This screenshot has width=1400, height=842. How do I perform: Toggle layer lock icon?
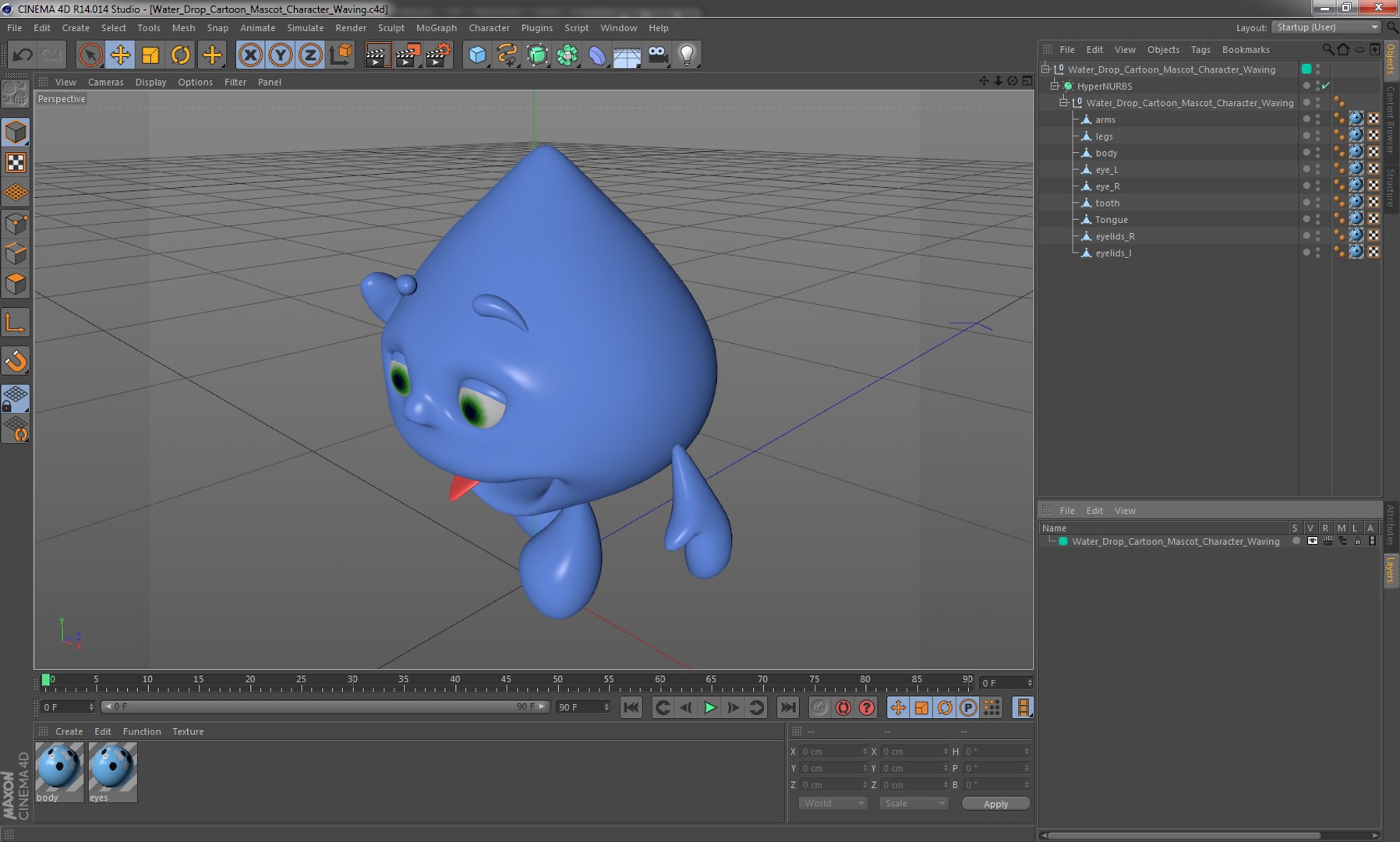(1357, 541)
